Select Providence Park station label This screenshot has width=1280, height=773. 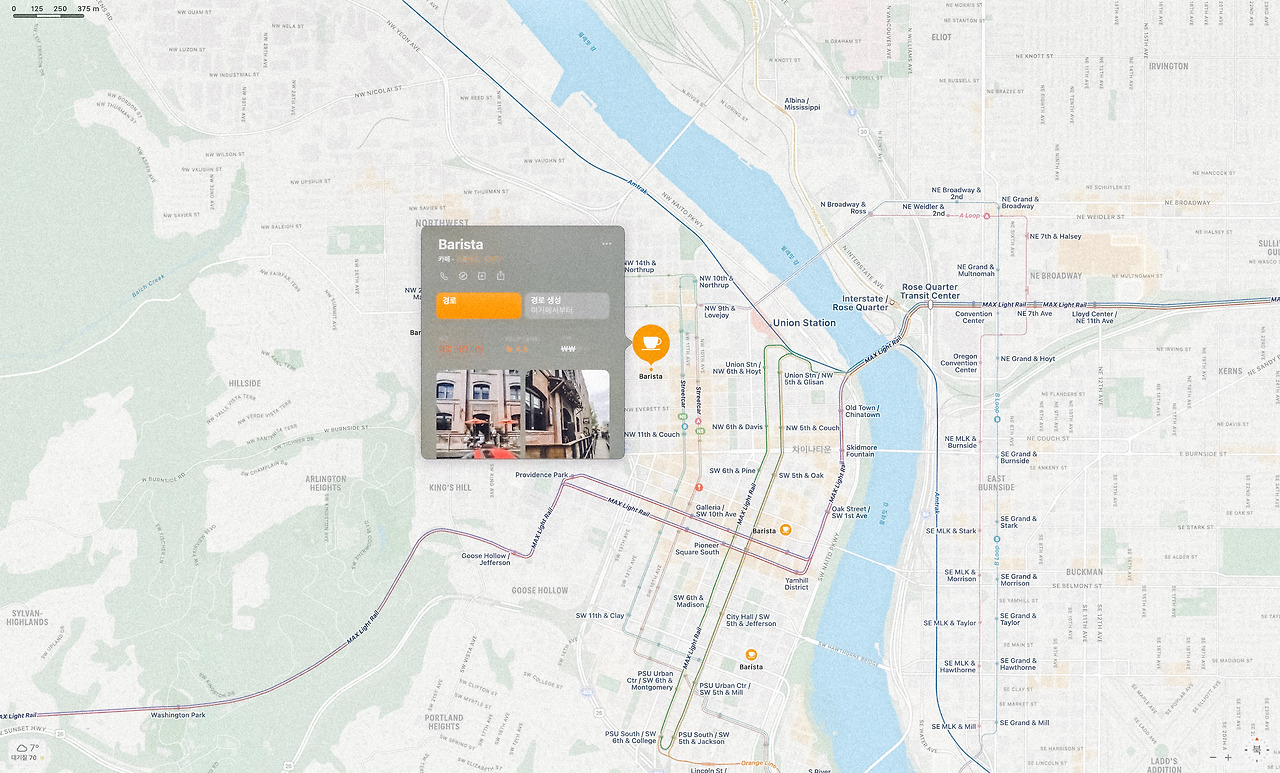pyautogui.click(x=542, y=475)
